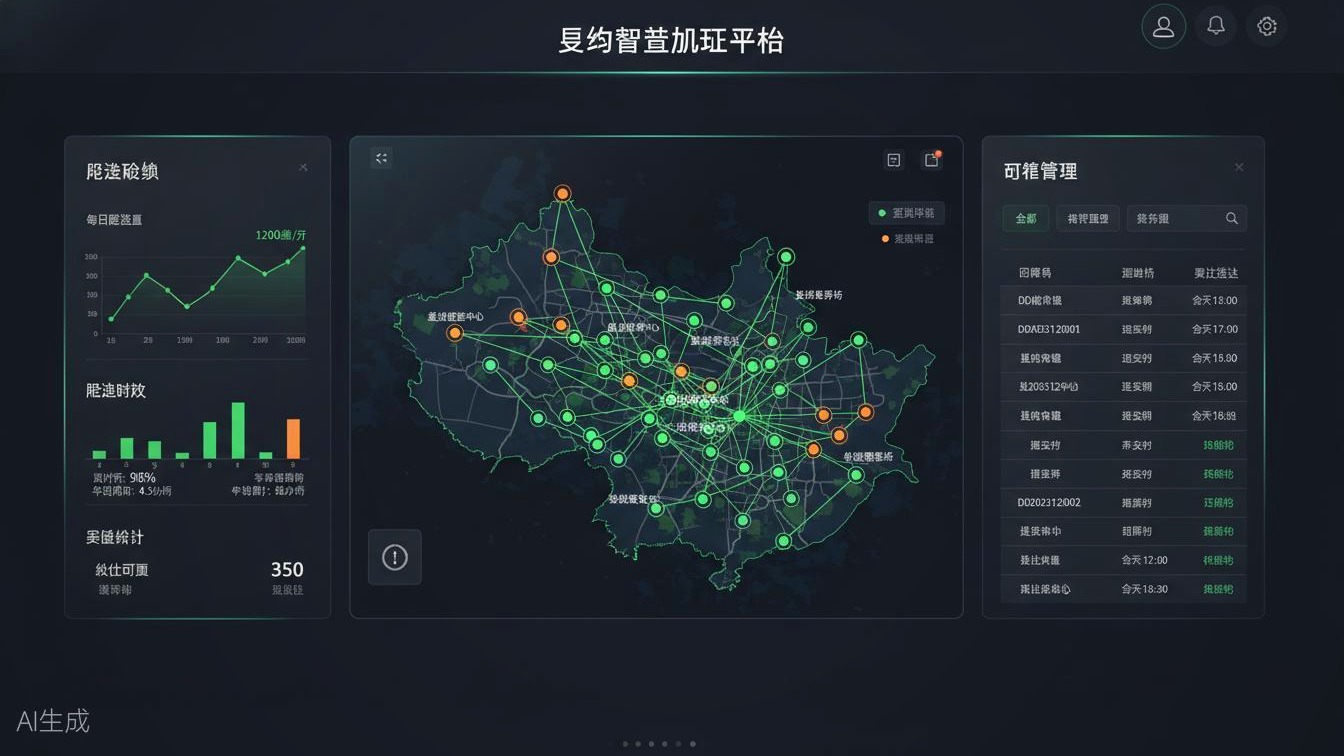The width and height of the screenshot is (1344, 756).
Task: Select the solid bright green hub node
Action: pyautogui.click(x=739, y=415)
